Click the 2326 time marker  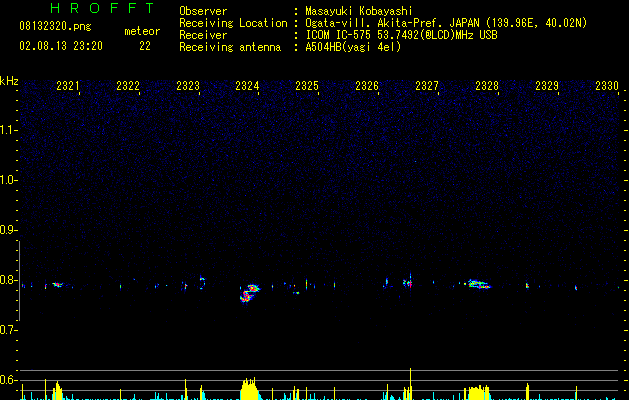tap(367, 86)
